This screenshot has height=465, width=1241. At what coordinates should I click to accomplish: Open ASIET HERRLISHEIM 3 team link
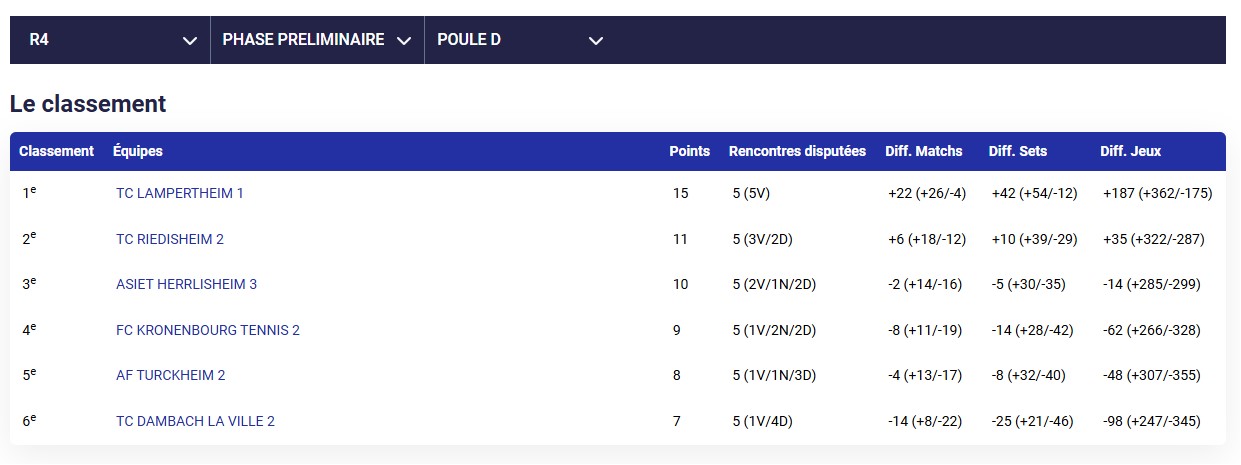[186, 284]
